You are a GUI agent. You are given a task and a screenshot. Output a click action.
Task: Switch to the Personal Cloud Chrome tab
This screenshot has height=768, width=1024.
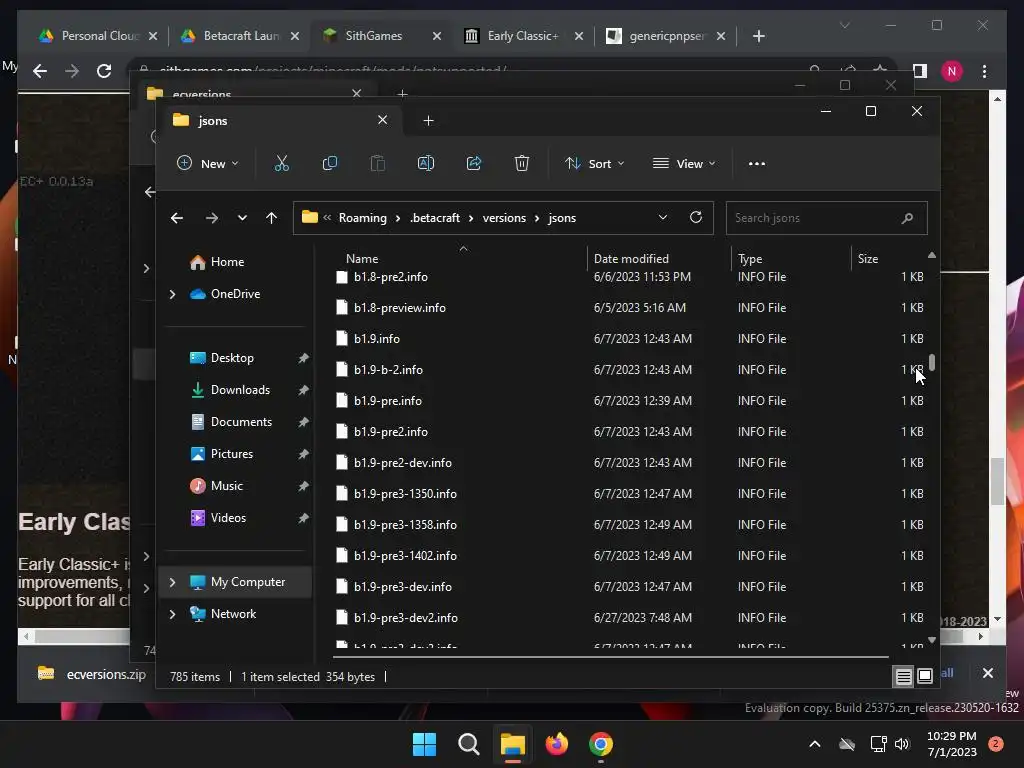[x=98, y=36]
